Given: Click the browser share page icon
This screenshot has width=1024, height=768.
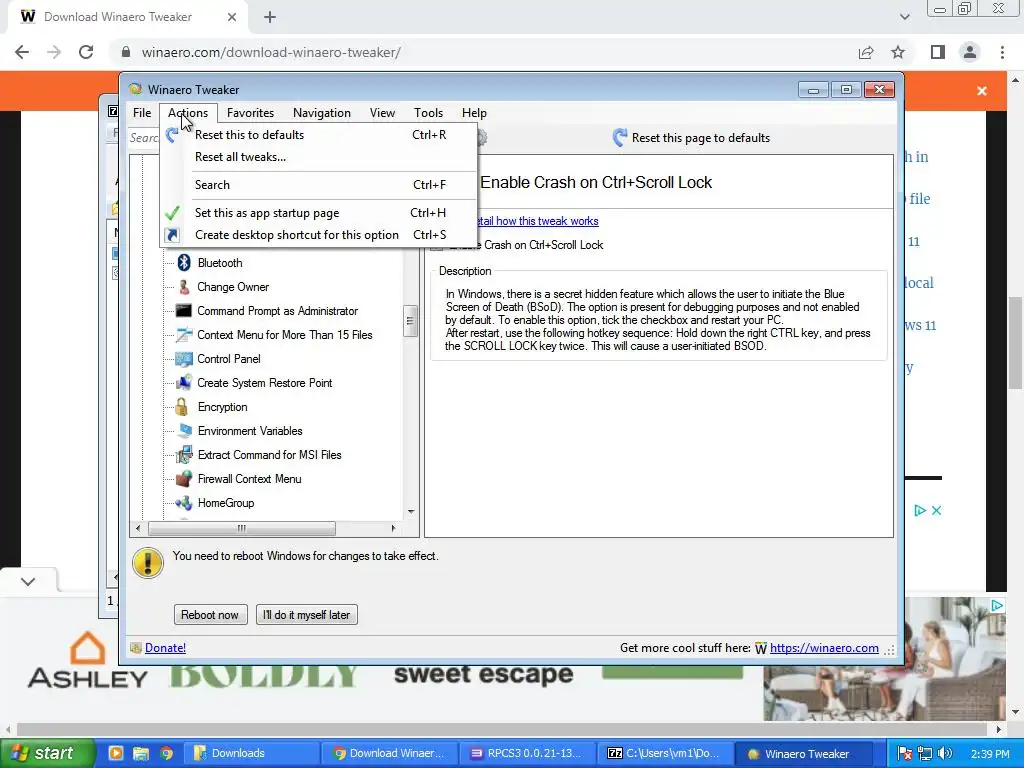Looking at the screenshot, I should point(866,52).
